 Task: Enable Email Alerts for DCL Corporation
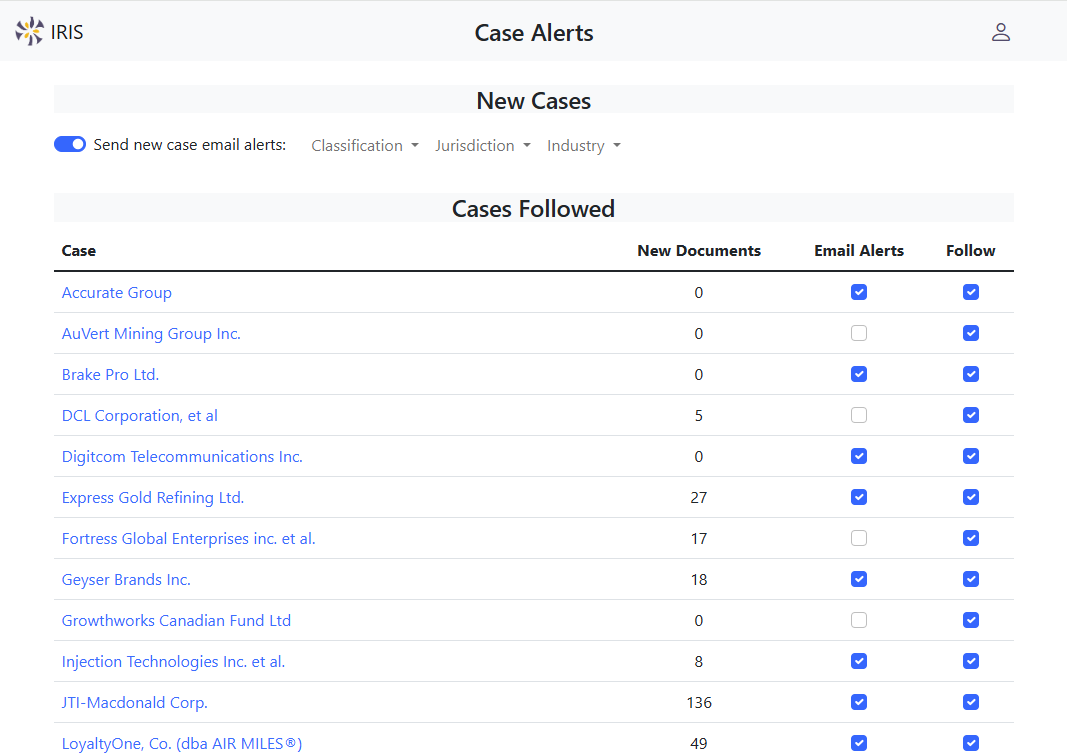point(859,415)
